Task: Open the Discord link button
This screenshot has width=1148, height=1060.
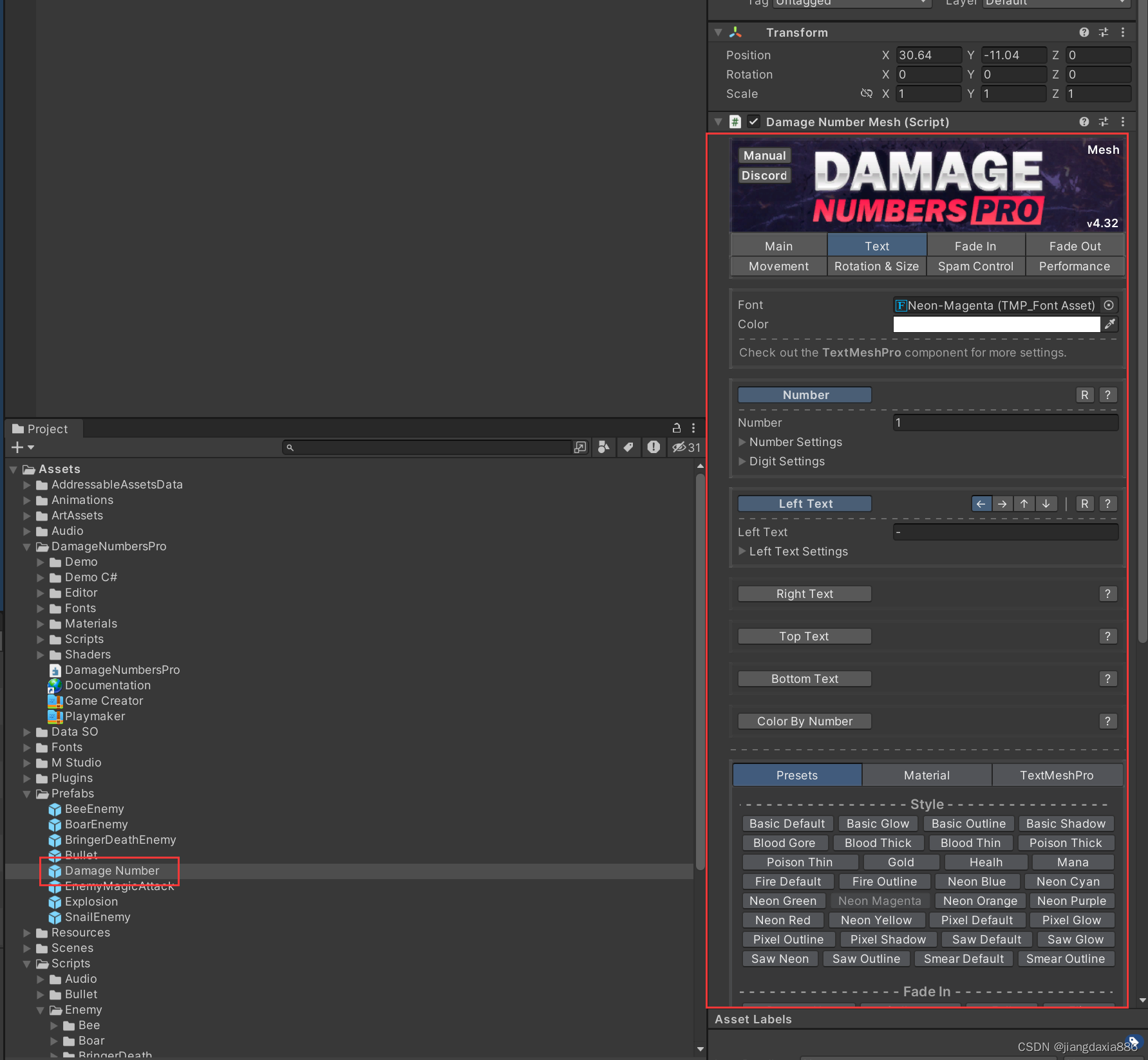Action: coord(764,176)
